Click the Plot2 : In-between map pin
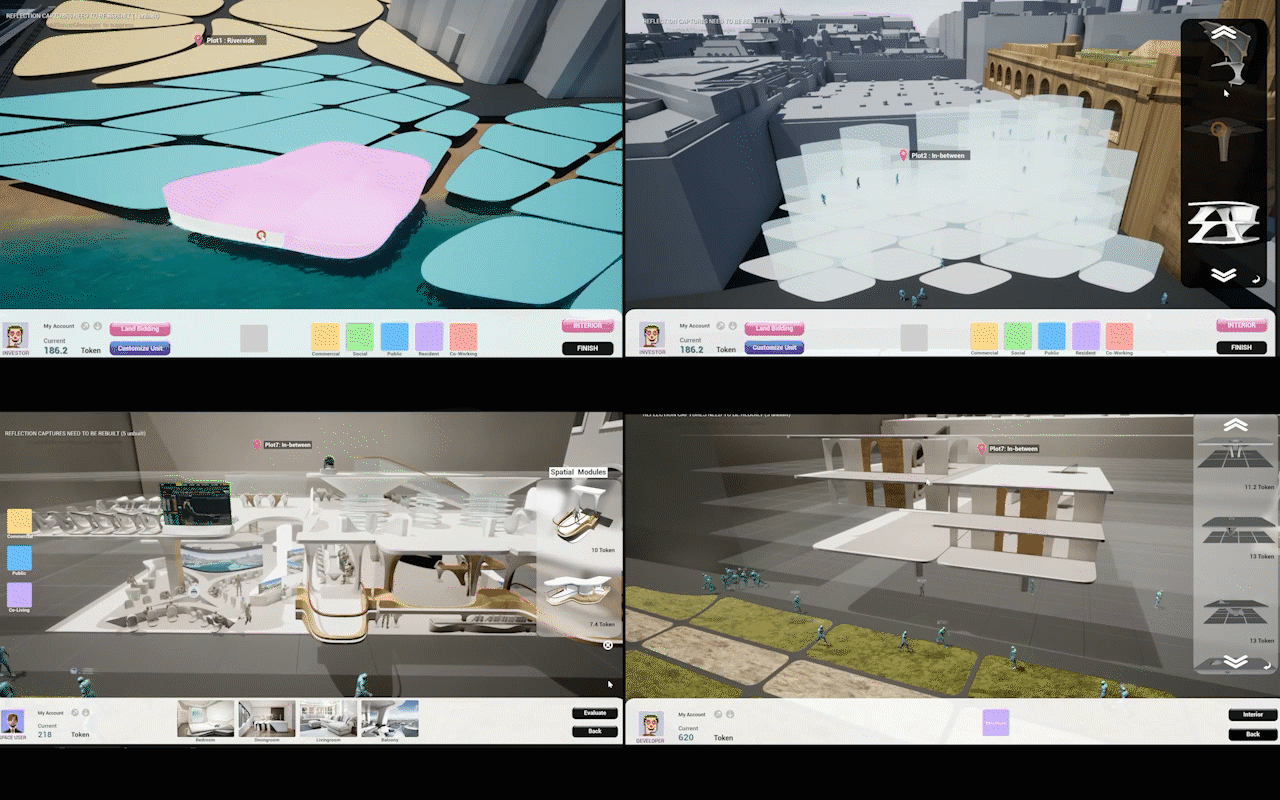The width and height of the screenshot is (1280, 800). (x=905, y=156)
